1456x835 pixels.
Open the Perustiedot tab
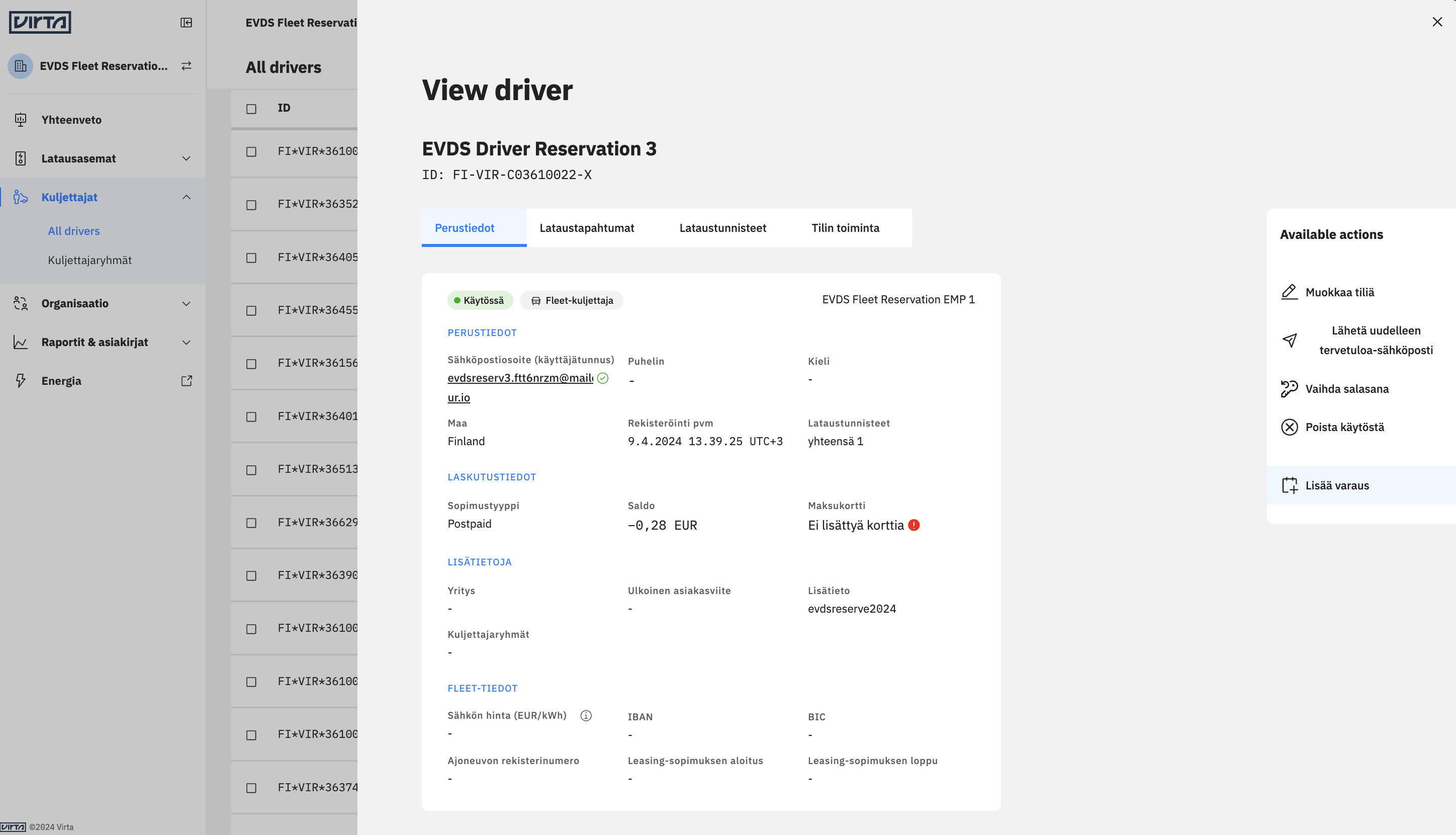coord(474,228)
